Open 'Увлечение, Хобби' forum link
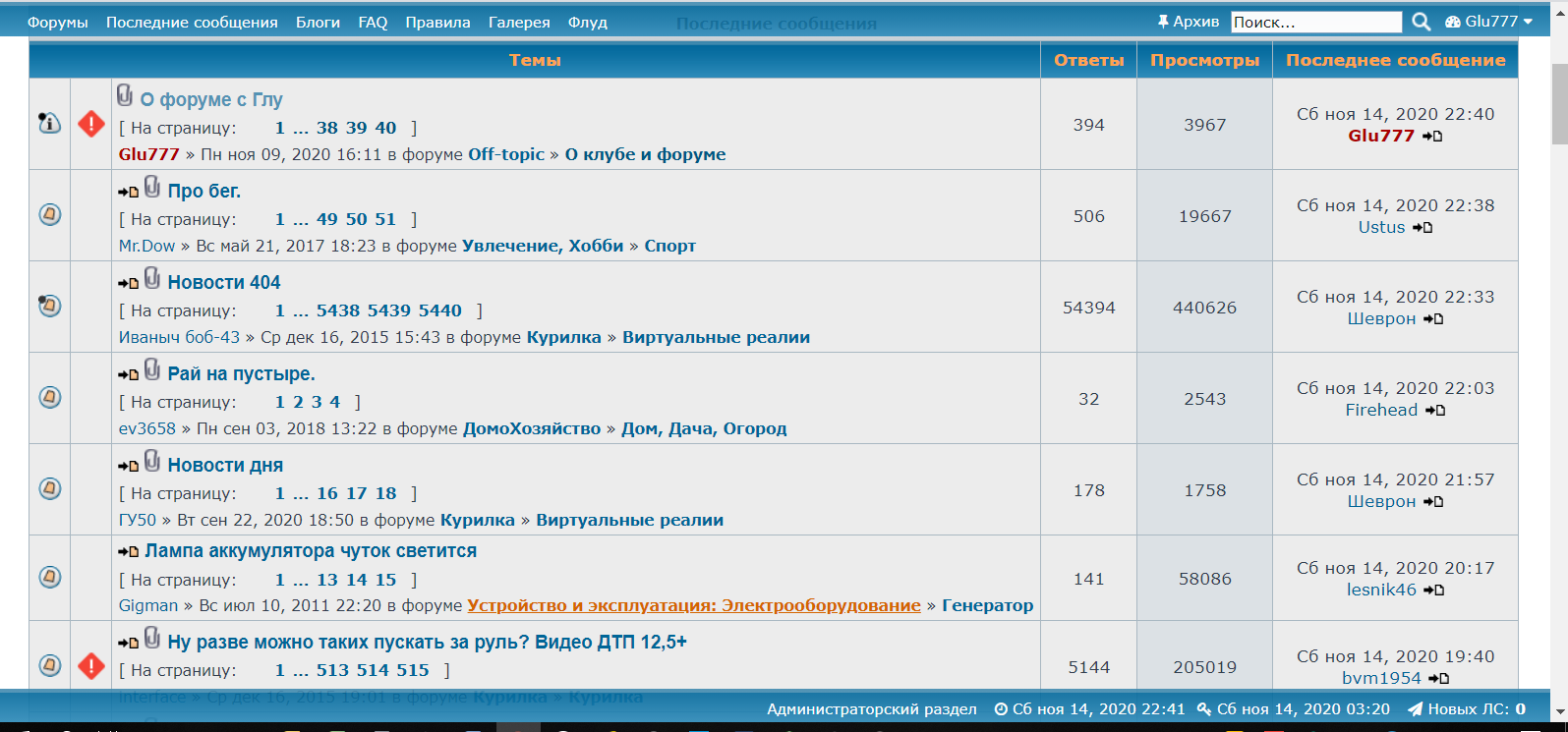1568x732 pixels. coord(543,246)
